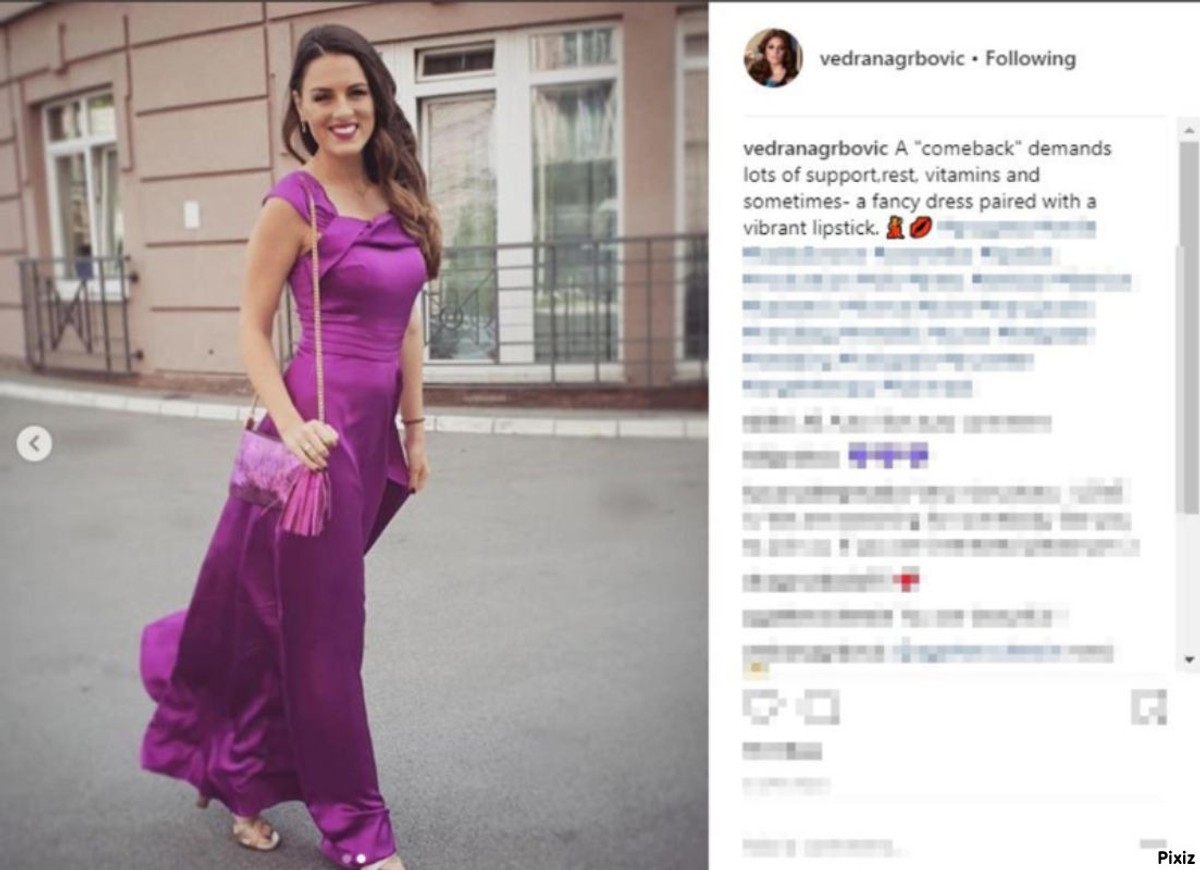1200x870 pixels.
Task: Focus the add a comment field
Action: tap(930, 847)
